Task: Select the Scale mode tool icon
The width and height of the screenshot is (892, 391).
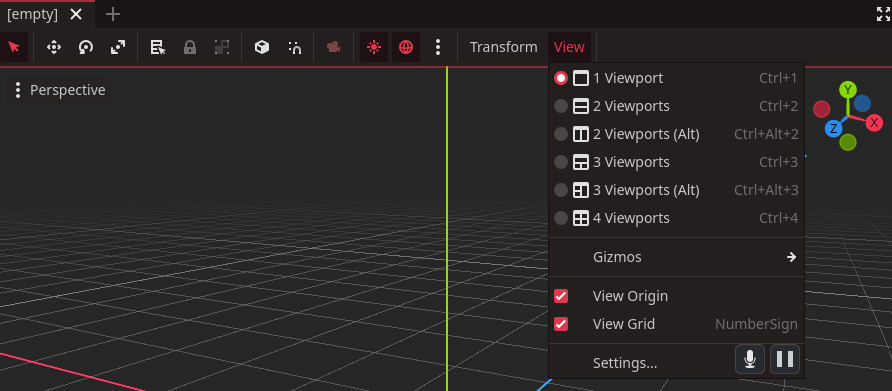Action: click(x=118, y=47)
